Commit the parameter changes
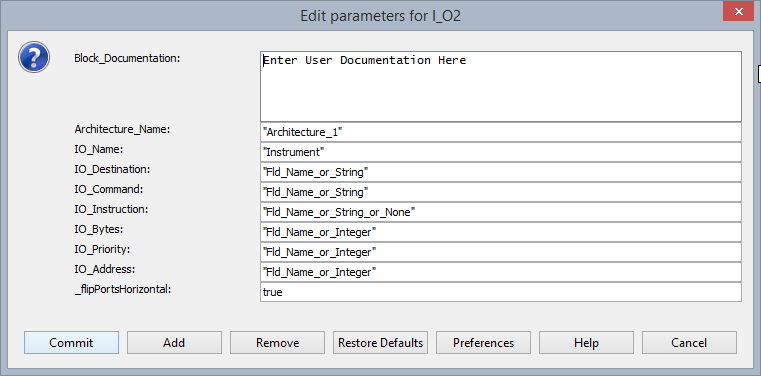Viewport: 761px width, 376px height. [71, 343]
